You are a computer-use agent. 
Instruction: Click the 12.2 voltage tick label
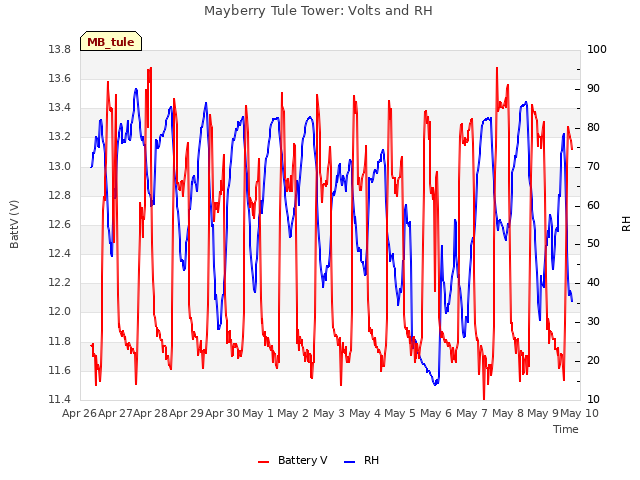point(60,282)
